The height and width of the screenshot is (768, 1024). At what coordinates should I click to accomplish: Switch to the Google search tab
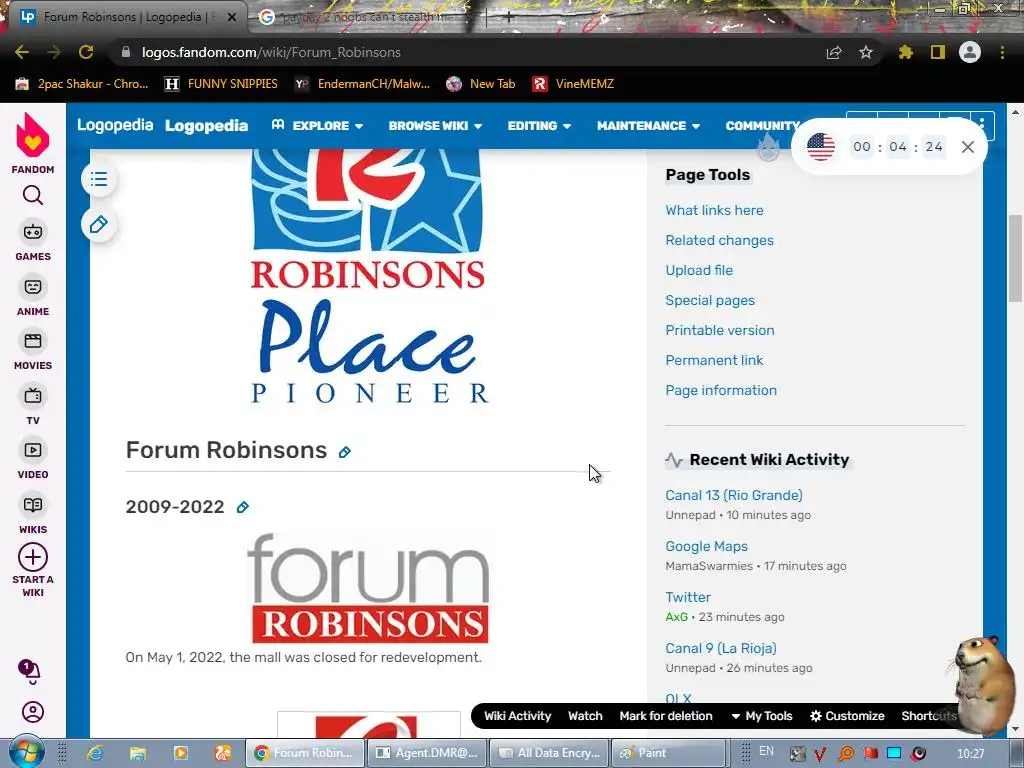tap(366, 17)
